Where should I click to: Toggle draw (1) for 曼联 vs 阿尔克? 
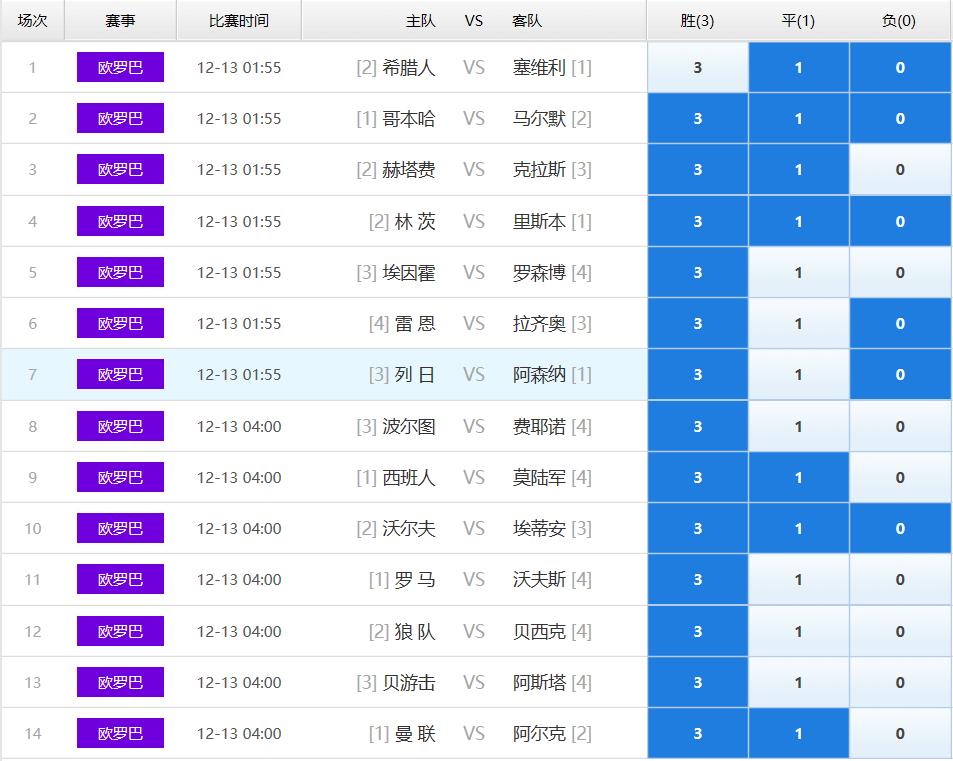coord(799,734)
